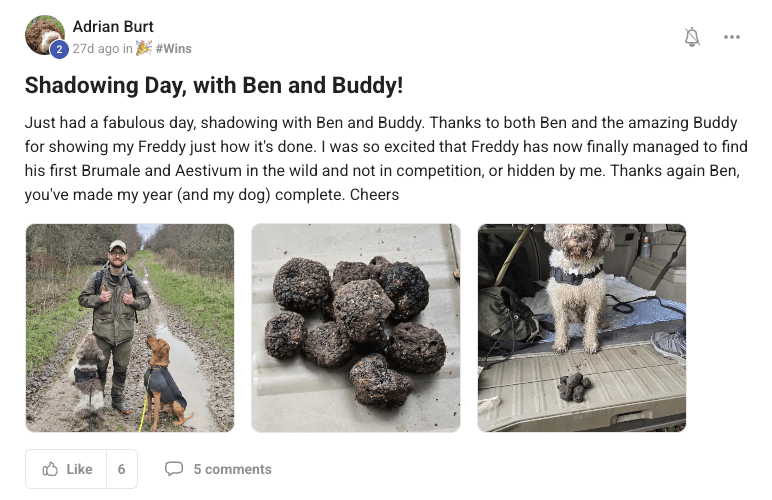Open the Shadowing Day post title
Screen dimensions: 772x500
pos(214,86)
